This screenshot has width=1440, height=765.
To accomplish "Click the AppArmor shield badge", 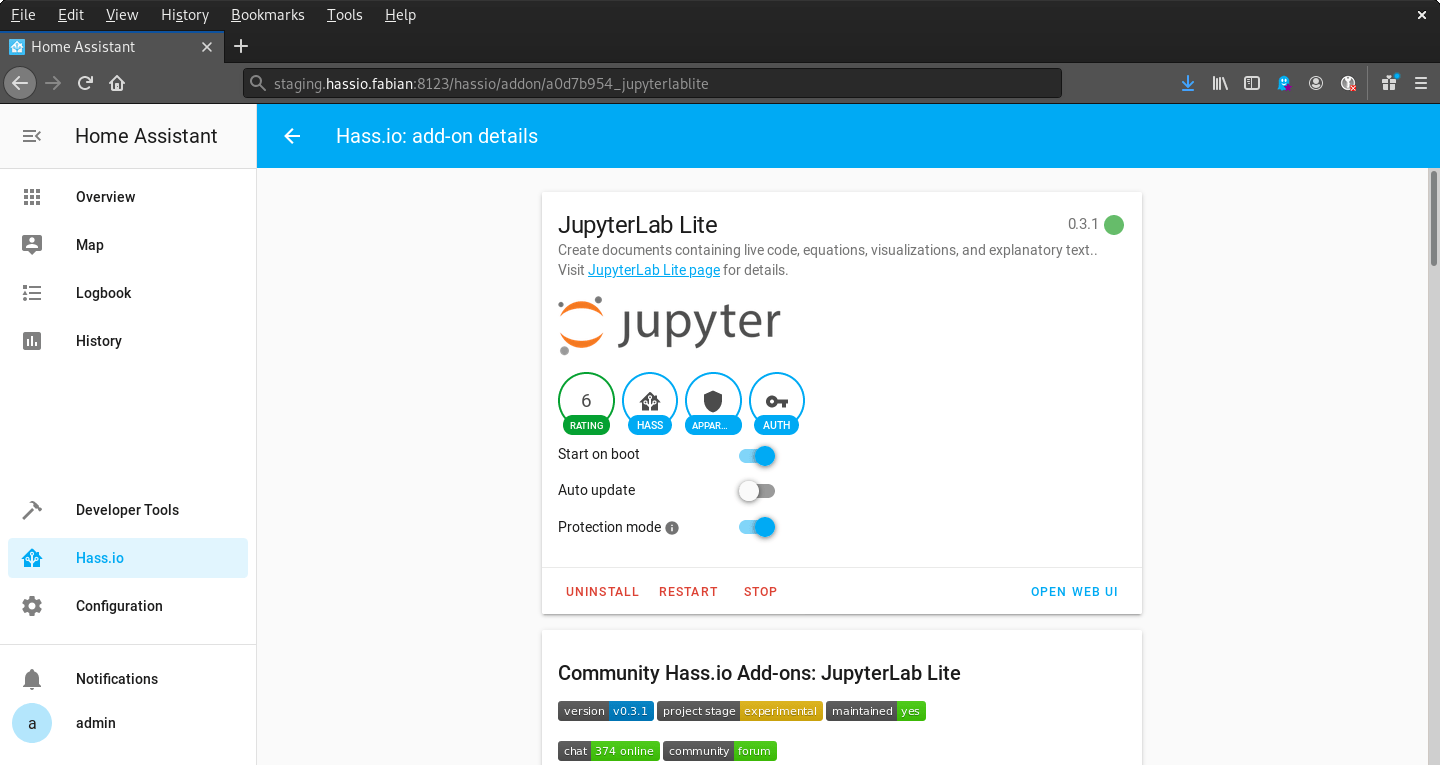I will click(713, 400).
